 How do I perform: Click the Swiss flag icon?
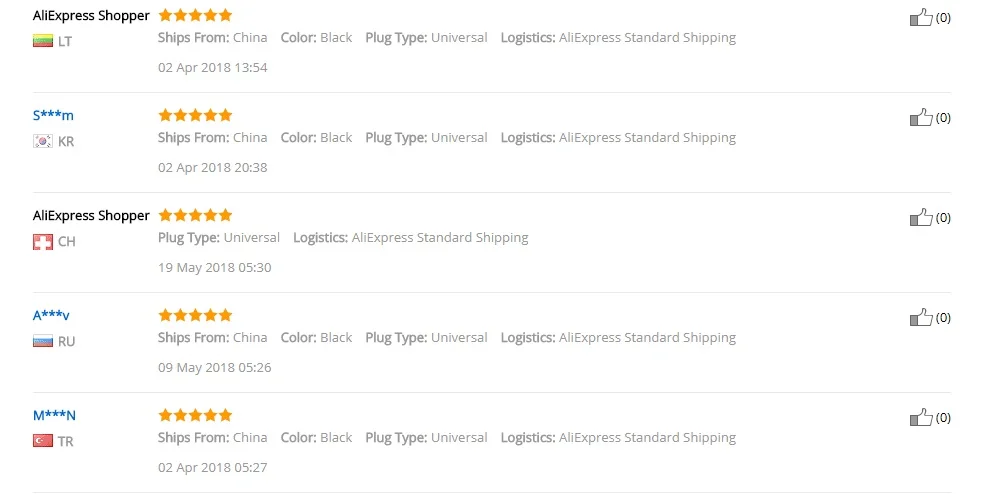click(43, 241)
